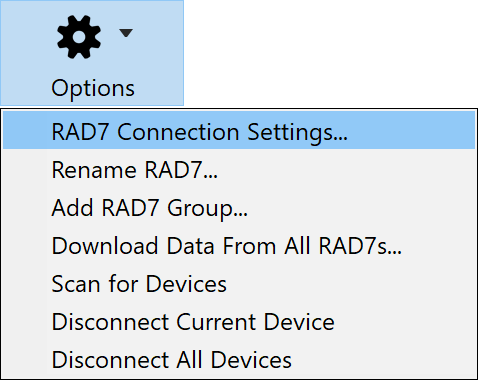
Task: Open RAD7 Connection Settings
Action: pos(239,130)
